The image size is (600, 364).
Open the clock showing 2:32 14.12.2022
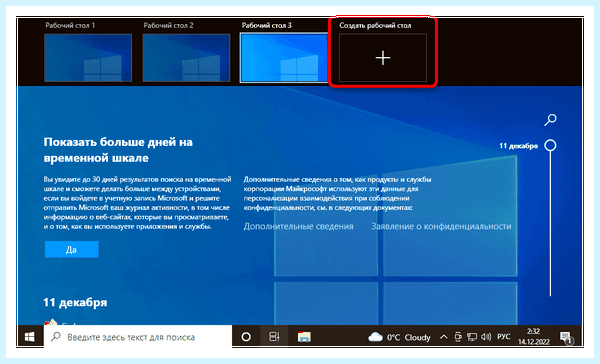534,337
